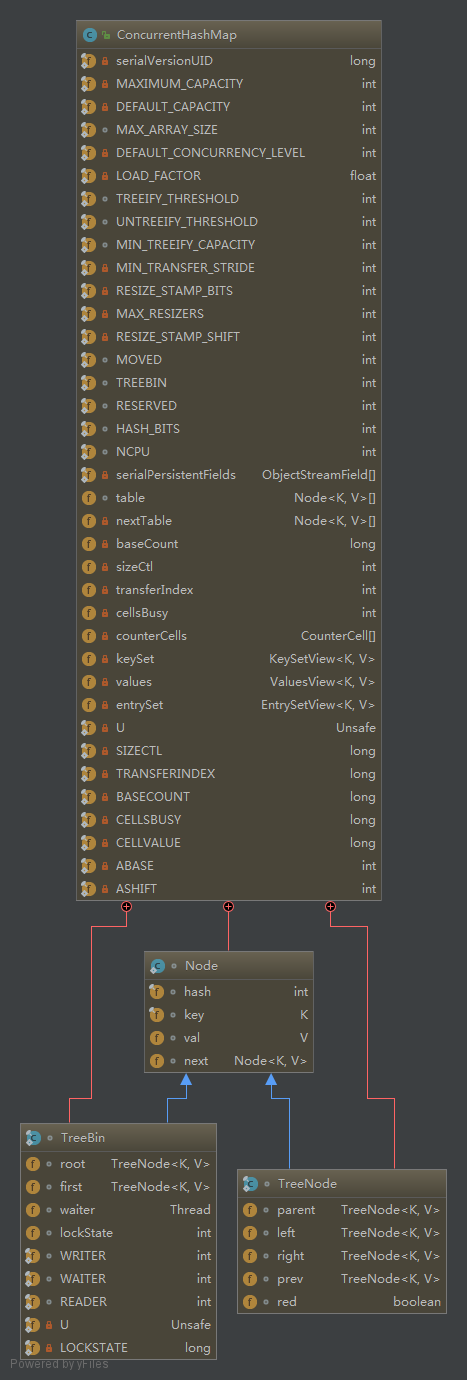This screenshot has height=1380, width=467.
Task: Select the MAX_RESIZERS field row
Action: point(229,314)
